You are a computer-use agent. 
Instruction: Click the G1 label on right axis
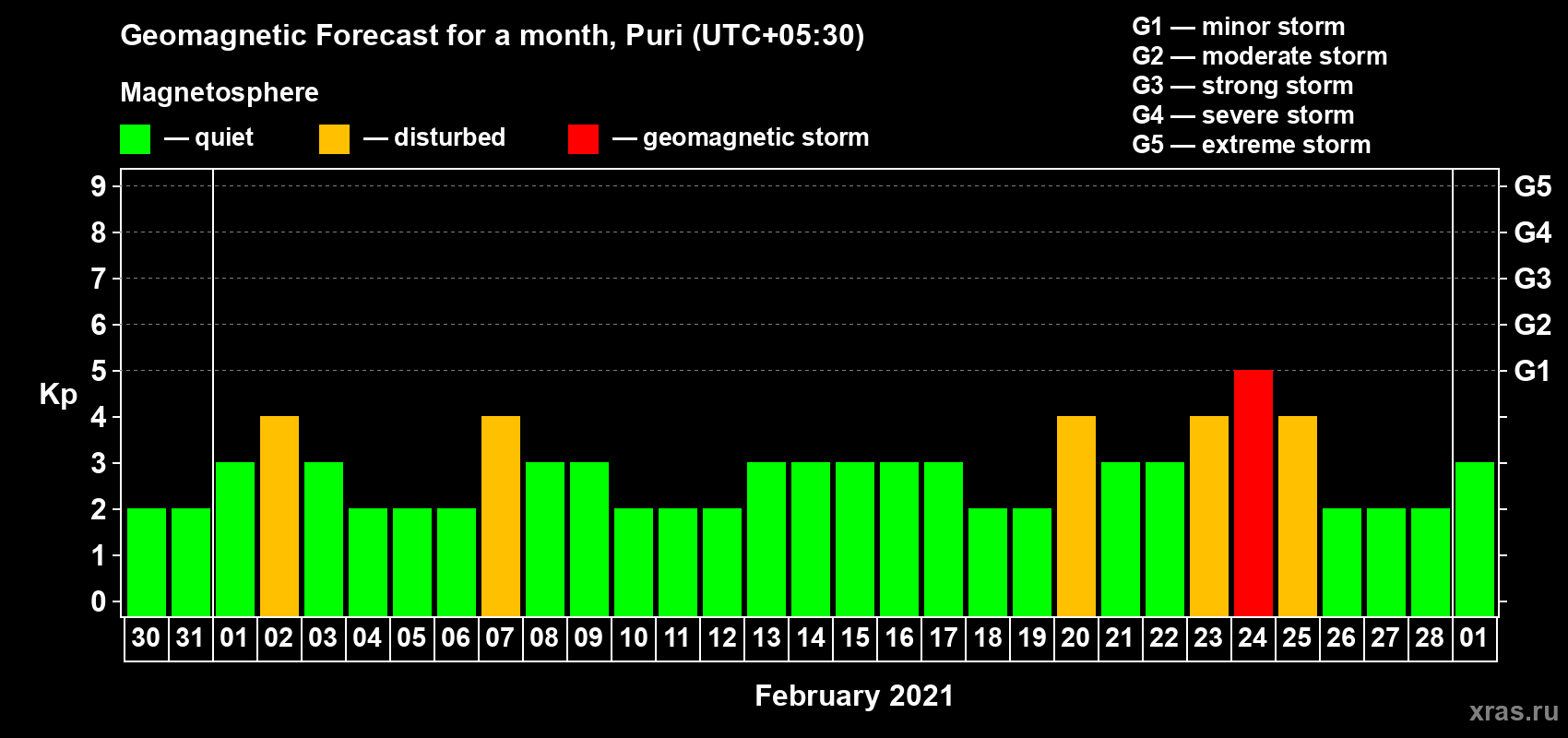pos(1532,371)
